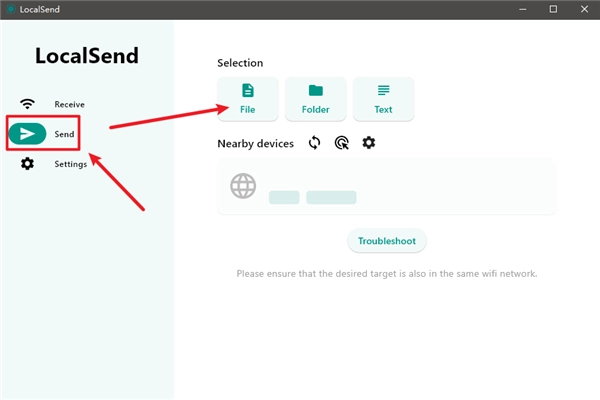The image size is (600, 400).
Task: Click the first tag on device card
Action: click(x=284, y=197)
